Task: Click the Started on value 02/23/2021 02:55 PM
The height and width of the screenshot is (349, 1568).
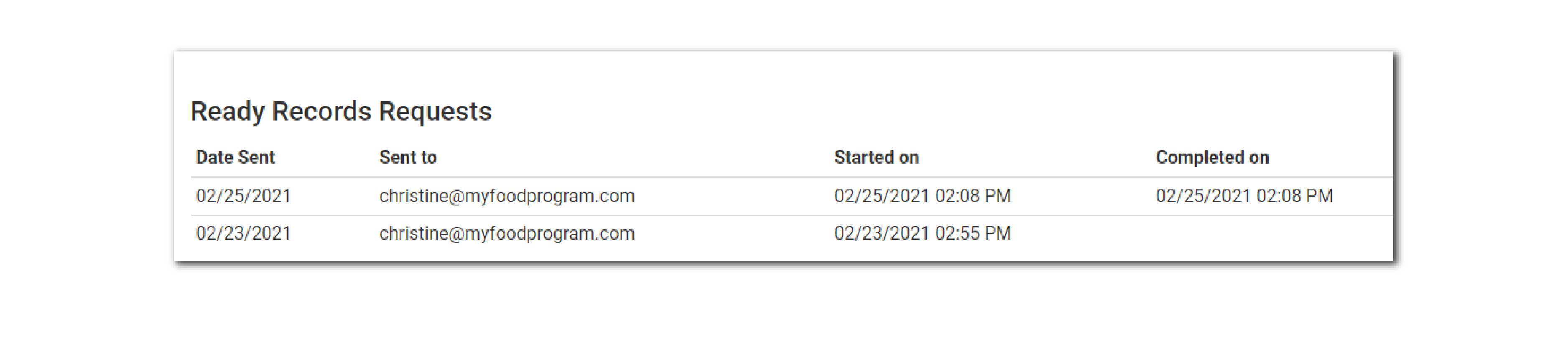Action: pos(922,233)
